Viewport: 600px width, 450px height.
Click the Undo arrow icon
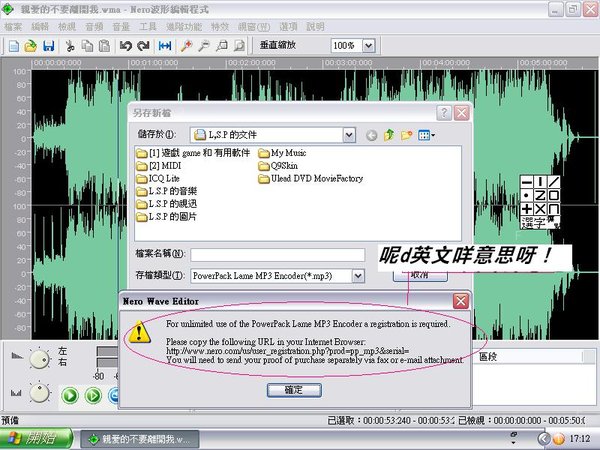point(126,46)
